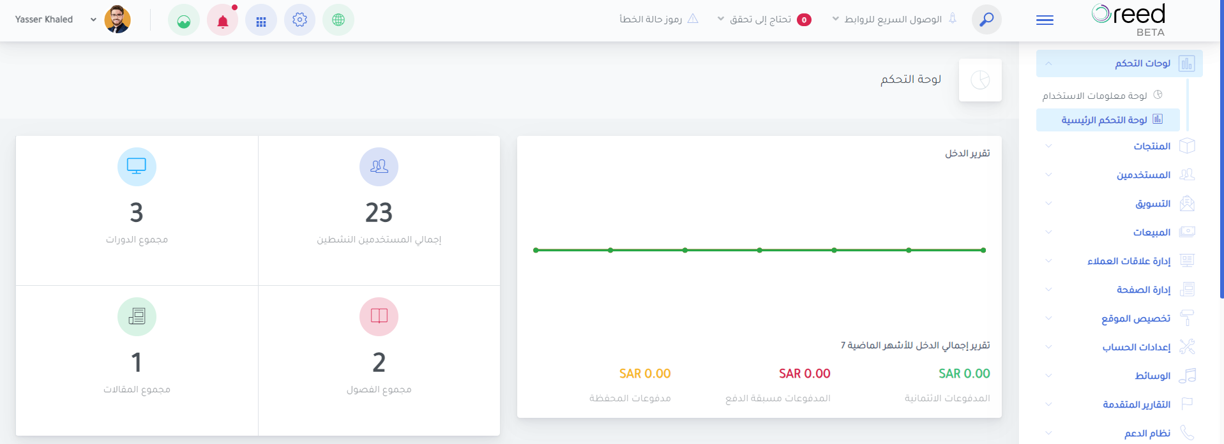The image size is (1224, 444).
Task: Expand the المنتجات sidebar menu
Action: [x=1121, y=146]
